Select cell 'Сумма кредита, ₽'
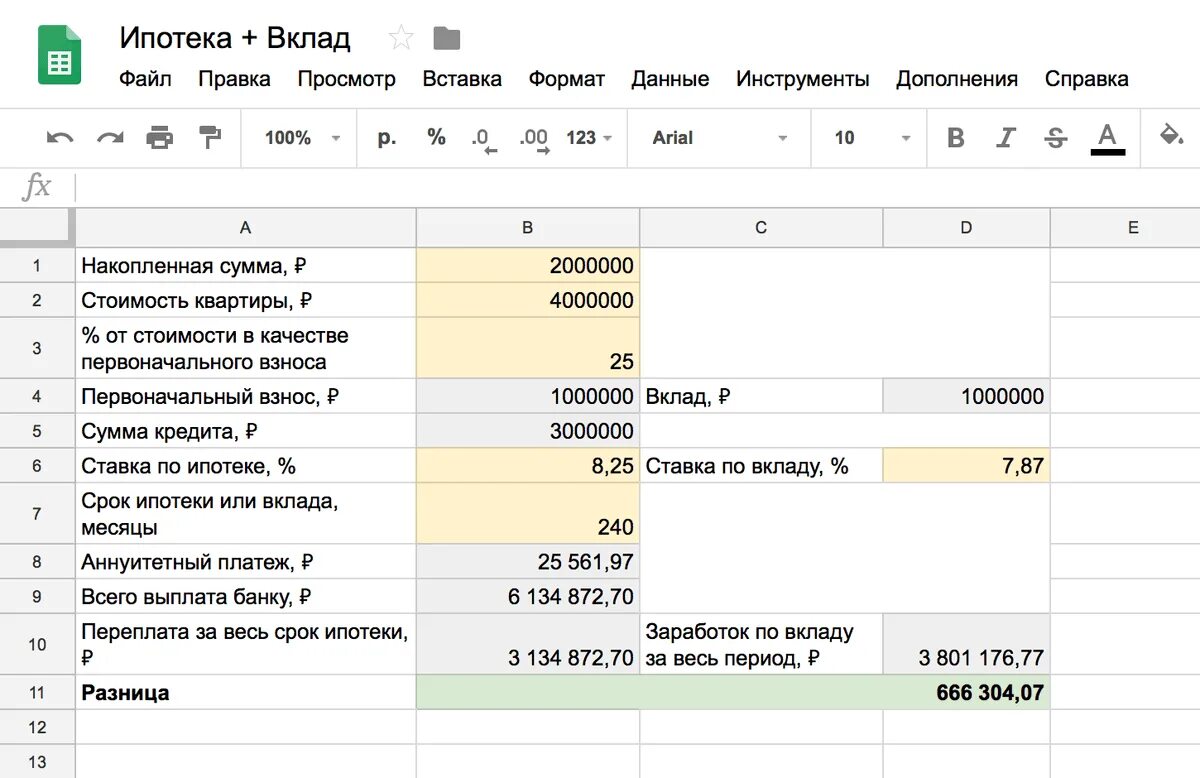The image size is (1200, 778). [246, 431]
